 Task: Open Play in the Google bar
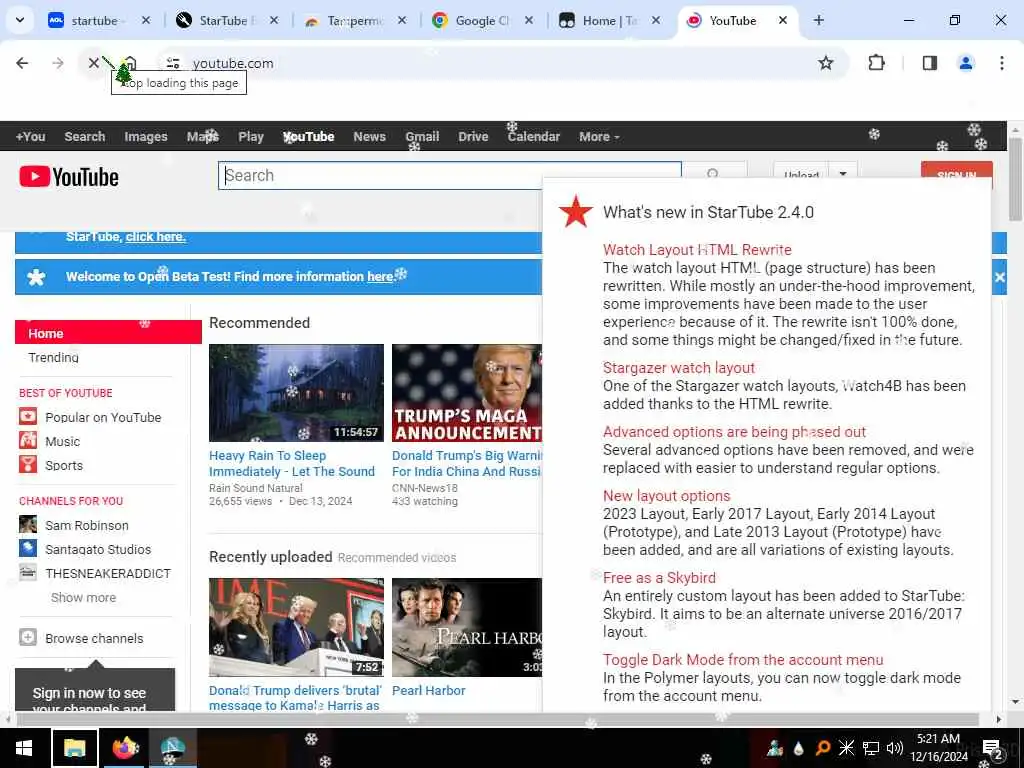(x=251, y=136)
